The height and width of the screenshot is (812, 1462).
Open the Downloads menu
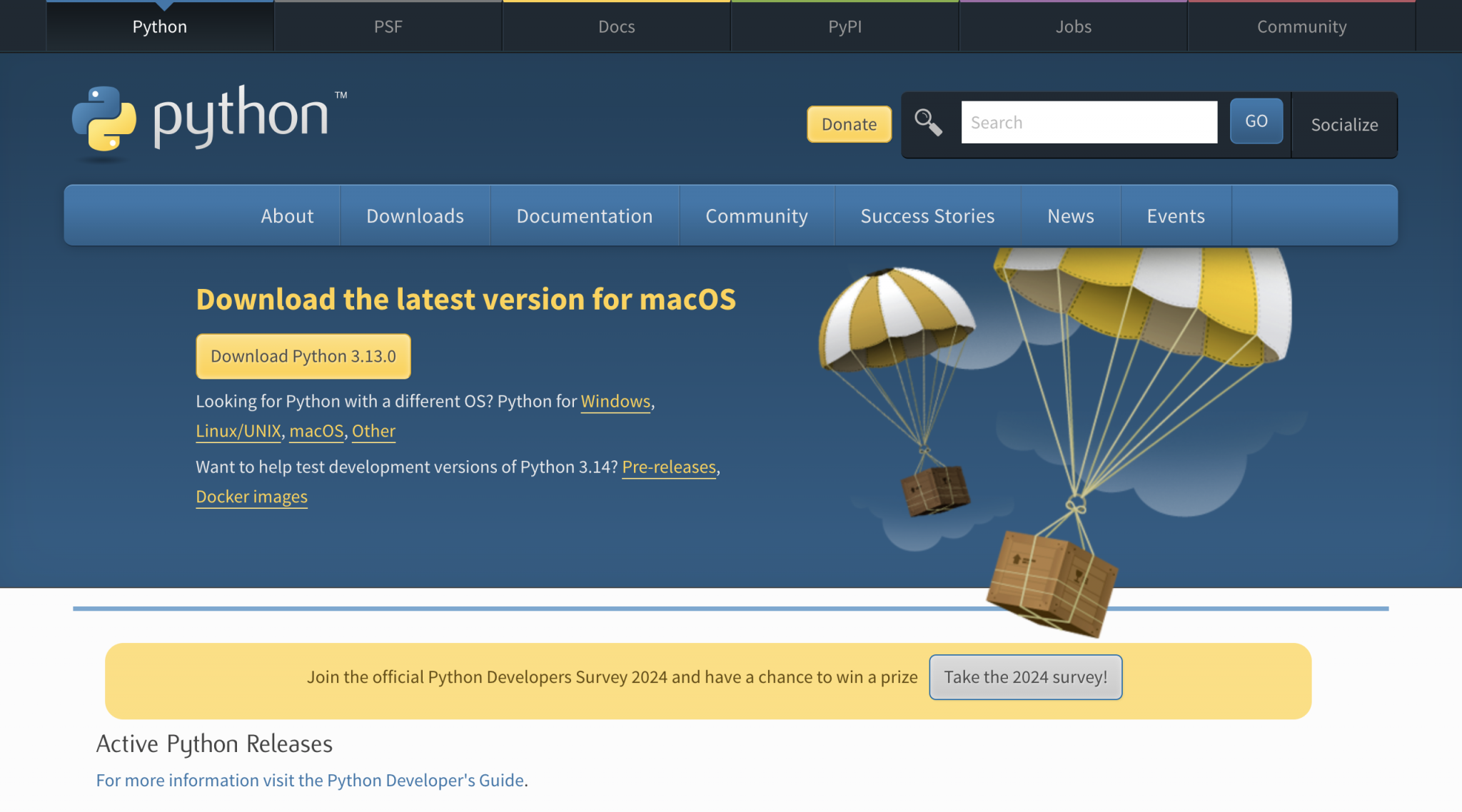[x=414, y=215]
